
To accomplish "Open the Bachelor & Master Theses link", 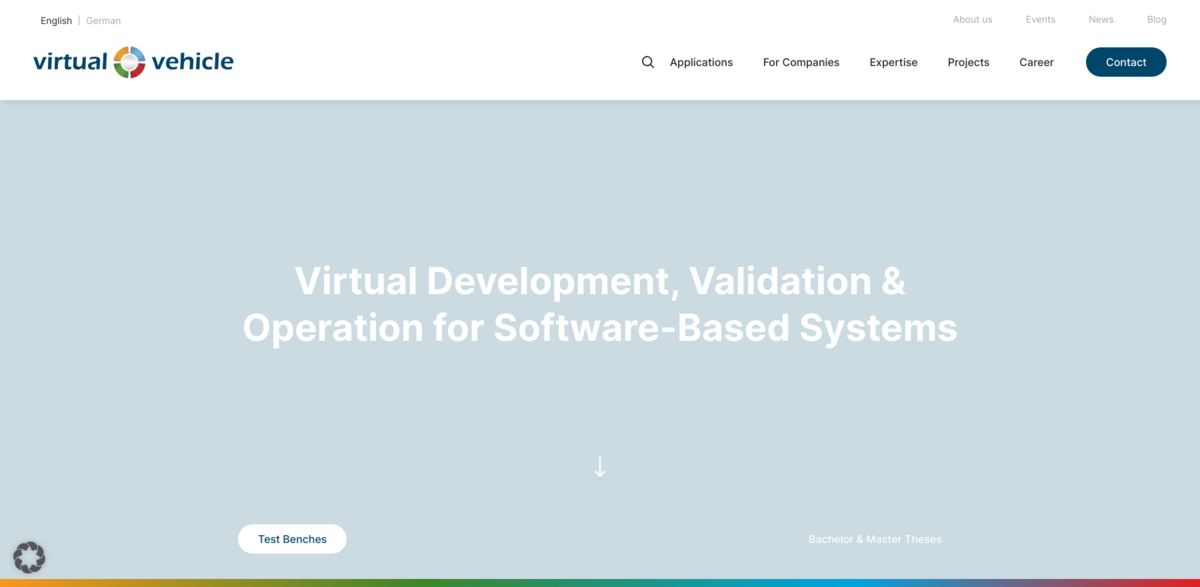I will [x=875, y=538].
